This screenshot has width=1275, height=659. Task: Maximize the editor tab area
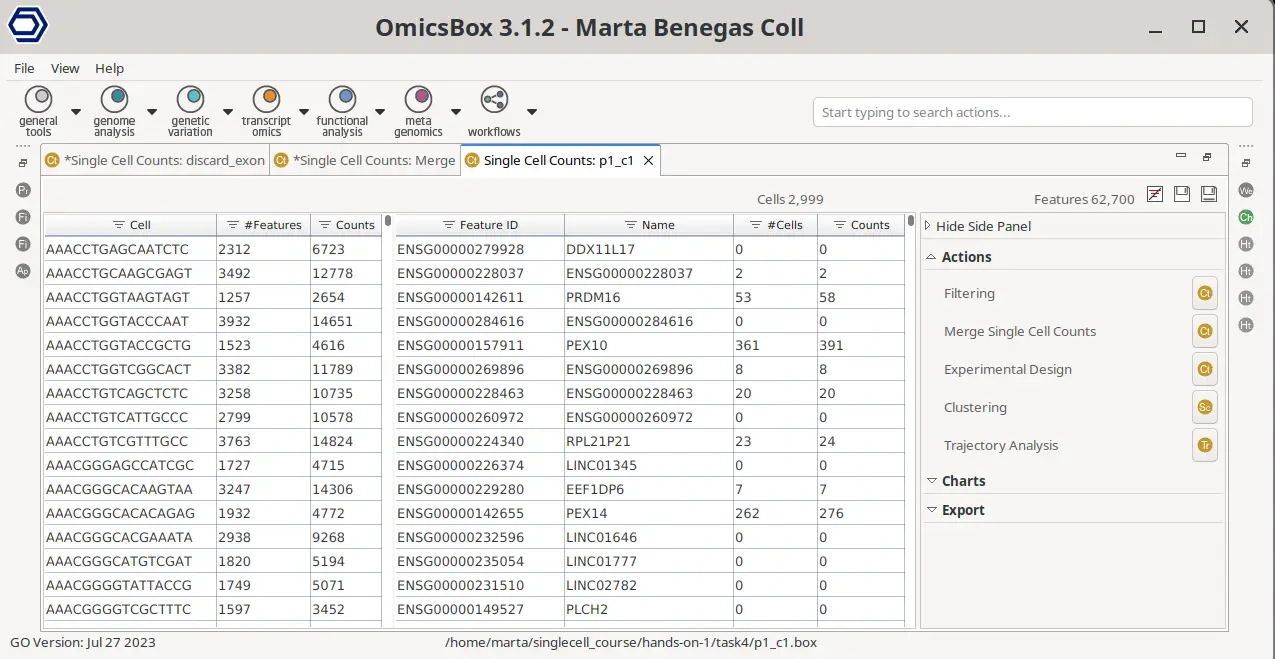coord(1207,157)
